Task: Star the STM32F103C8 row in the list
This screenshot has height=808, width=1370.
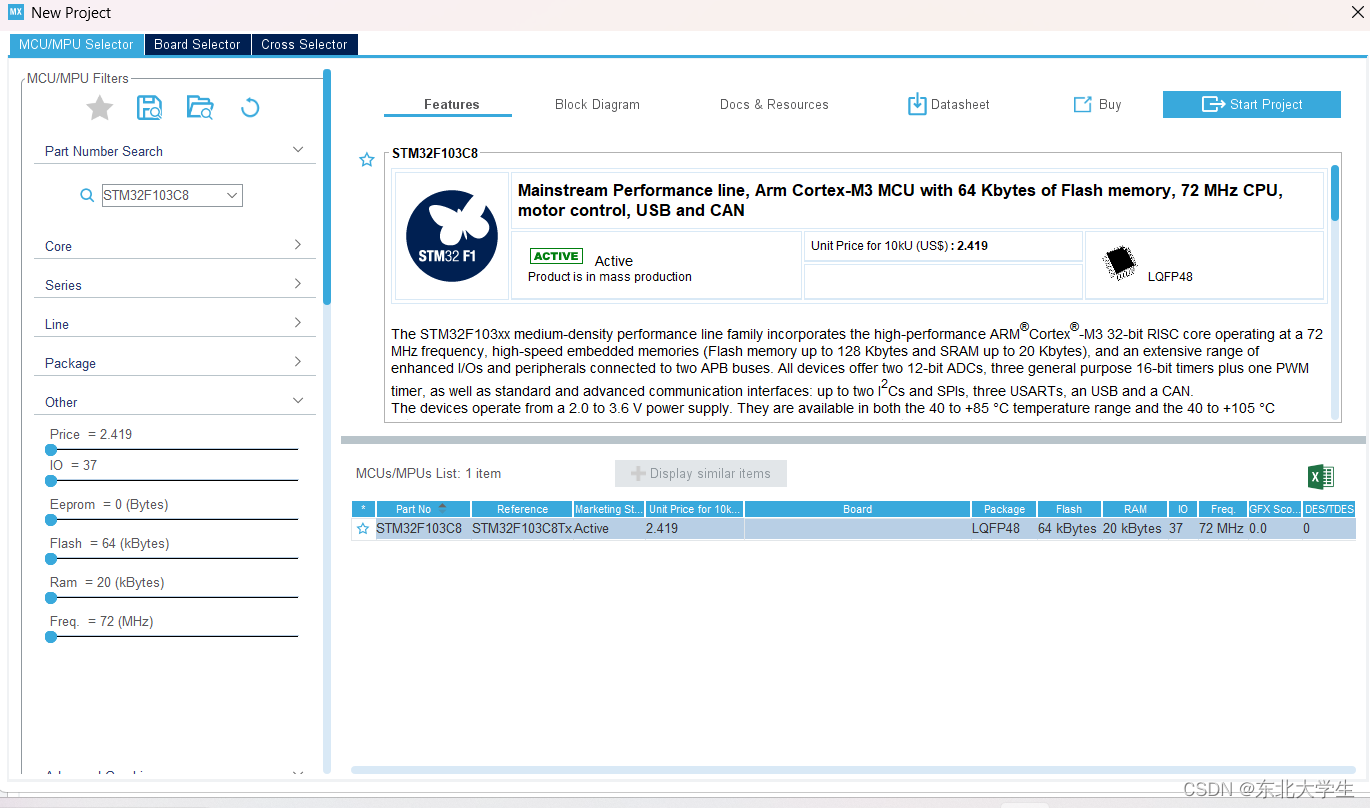Action: point(363,529)
